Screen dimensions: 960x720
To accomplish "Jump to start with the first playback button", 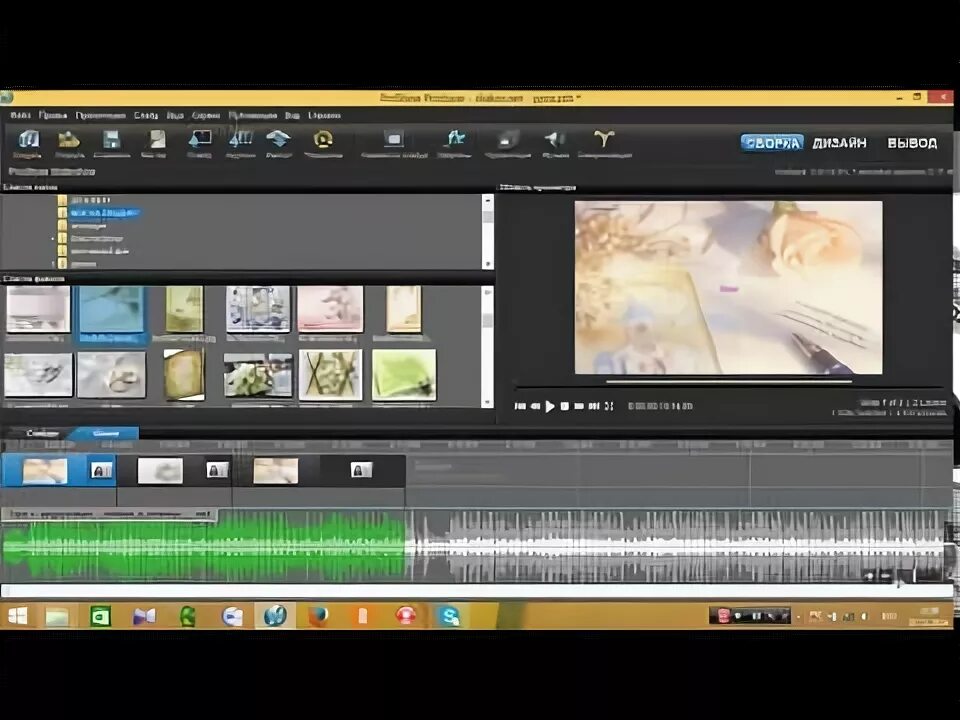I will click(520, 406).
